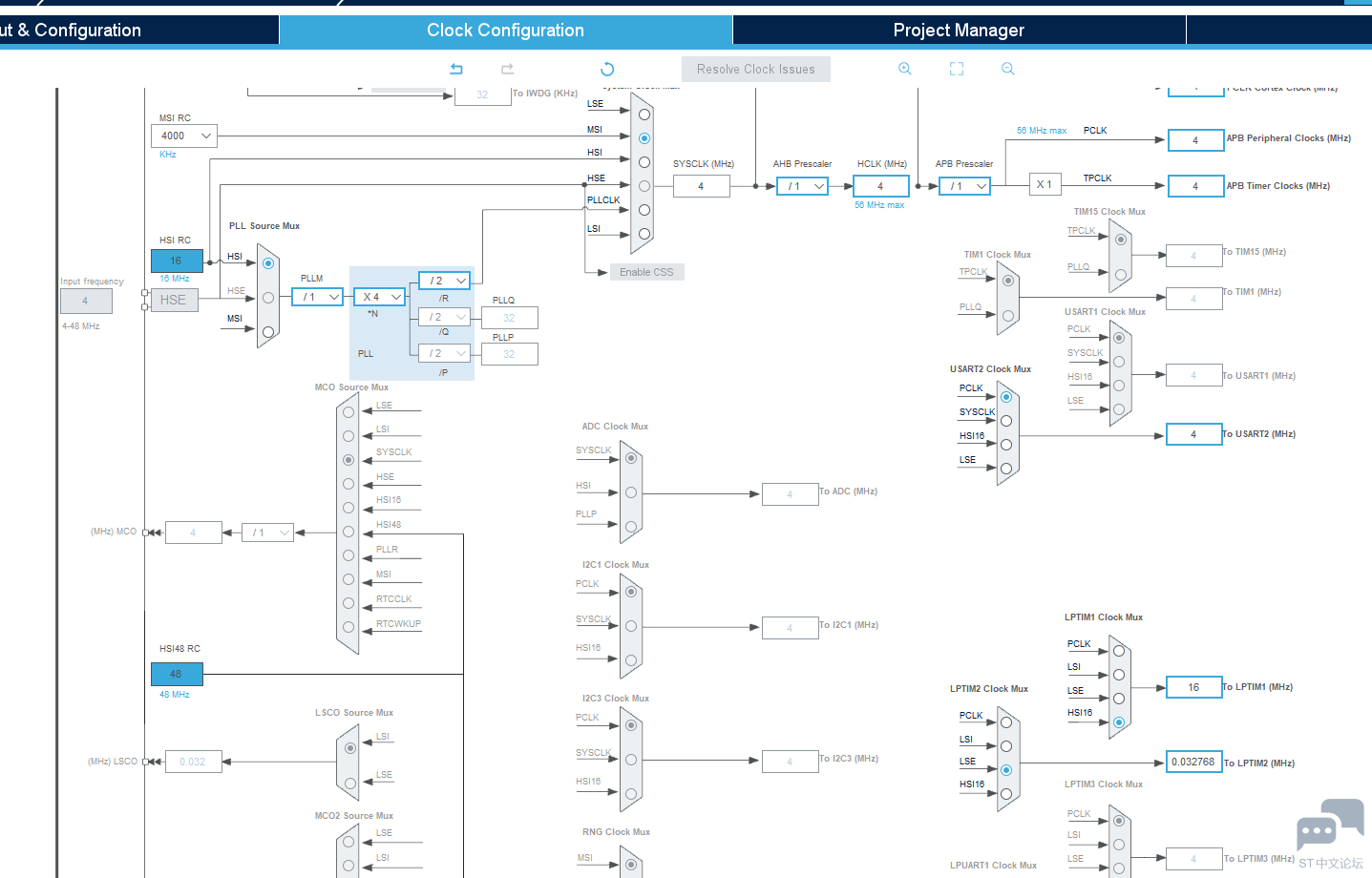1372x878 pixels.
Task: Open the Clock Configuration tab
Action: (505, 31)
